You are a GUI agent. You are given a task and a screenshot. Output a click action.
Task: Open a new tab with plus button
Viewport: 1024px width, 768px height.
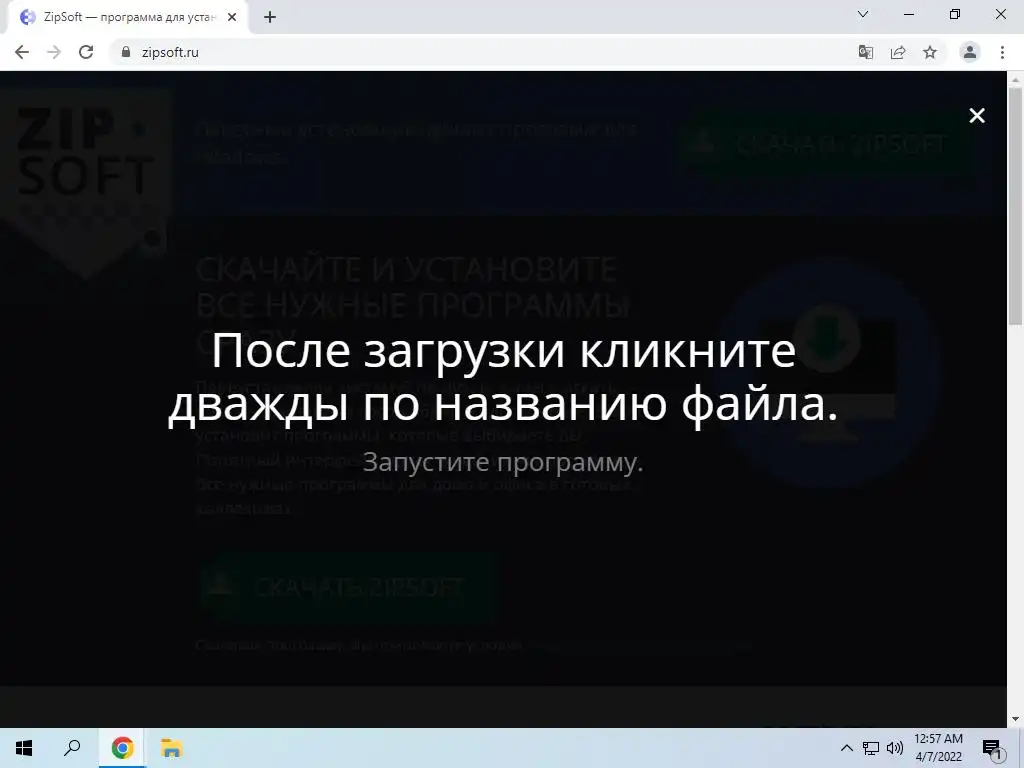click(x=270, y=18)
